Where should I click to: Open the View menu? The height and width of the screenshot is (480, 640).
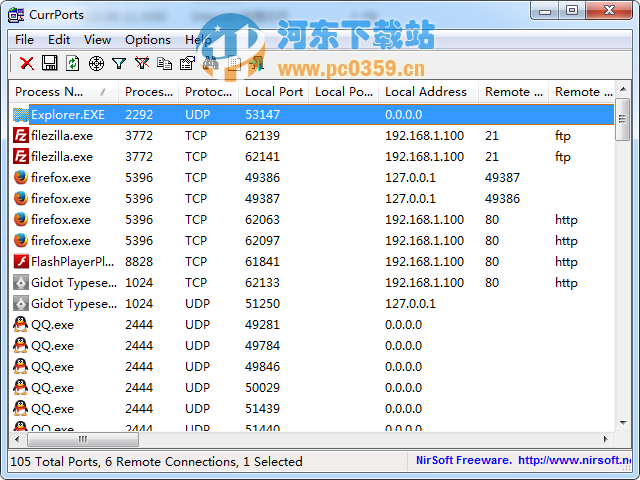(x=97, y=40)
